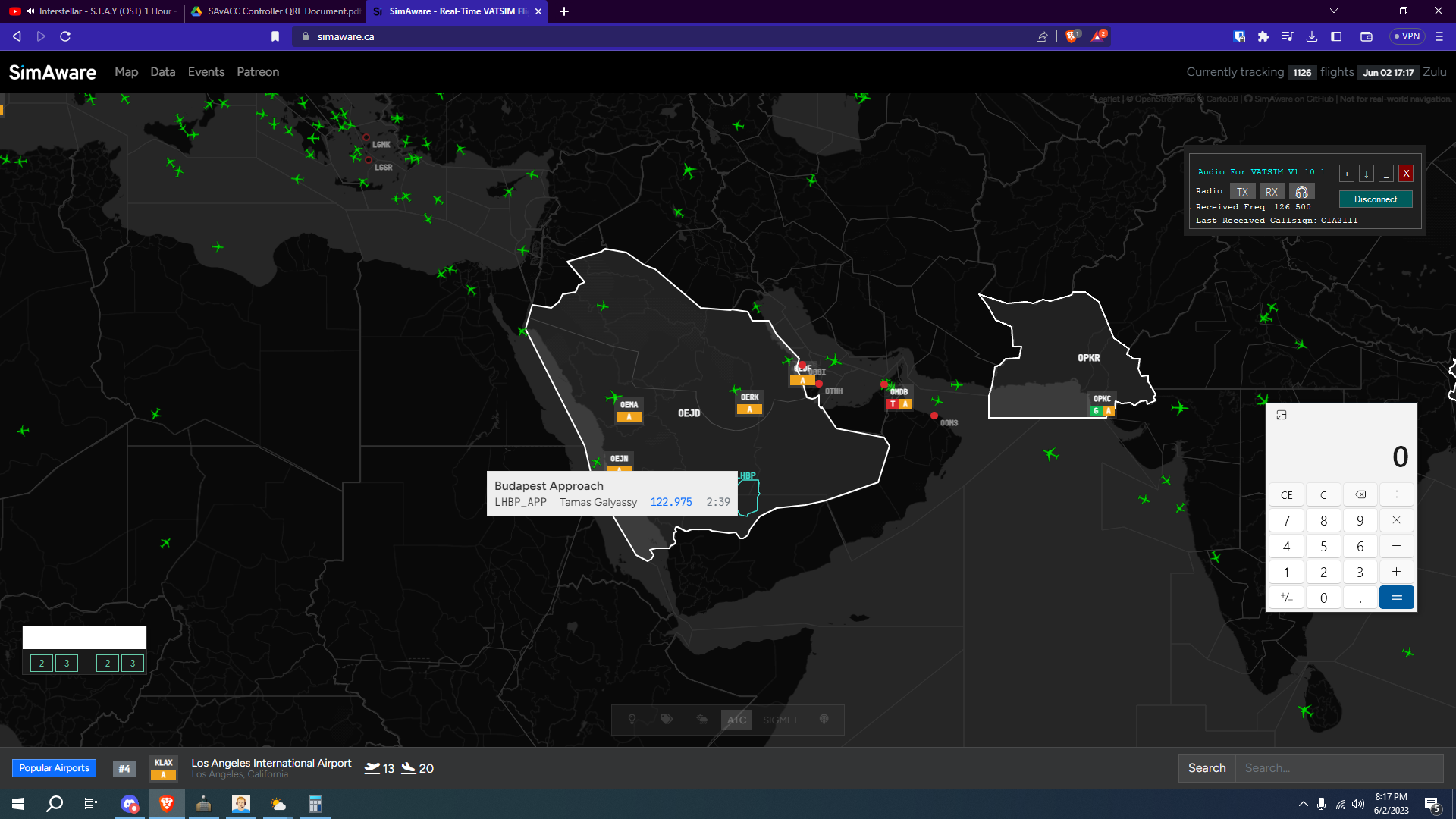Click the 122.975 frequency in the Budapest Approach popup
Viewport: 1456px width, 819px height.
(670, 501)
